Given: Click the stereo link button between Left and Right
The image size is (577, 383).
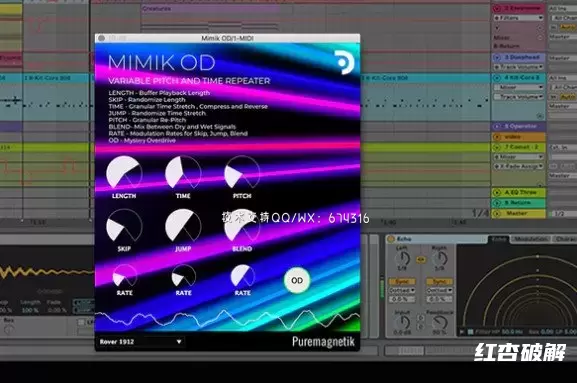Looking at the screenshot, I should click(421, 260).
